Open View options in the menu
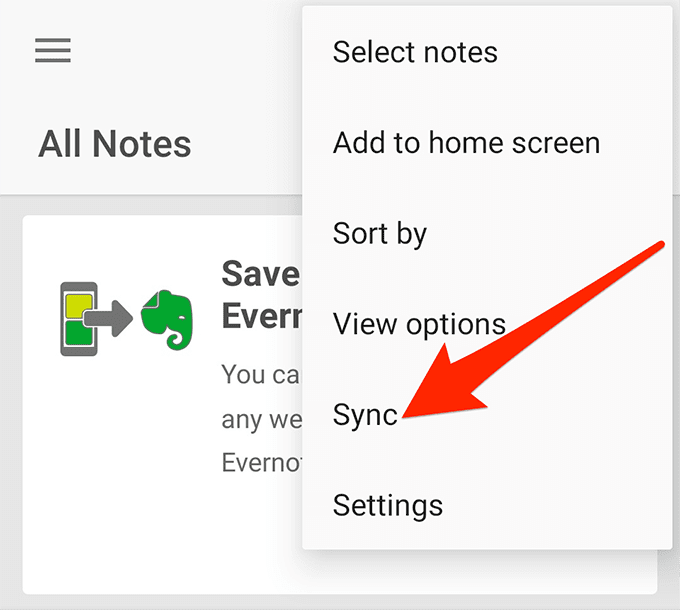Image resolution: width=680 pixels, height=610 pixels. coord(487,324)
